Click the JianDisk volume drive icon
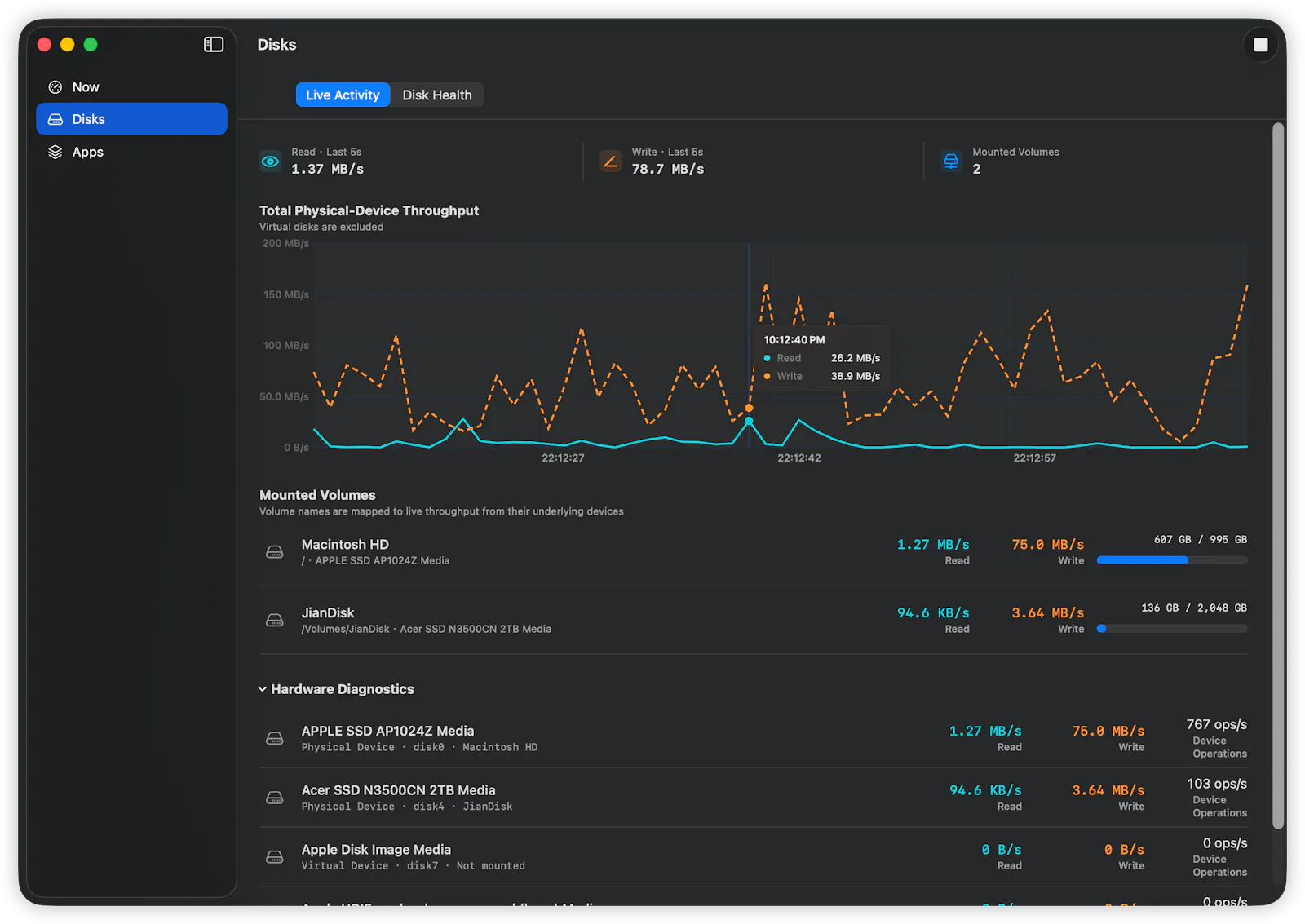 click(x=275, y=621)
